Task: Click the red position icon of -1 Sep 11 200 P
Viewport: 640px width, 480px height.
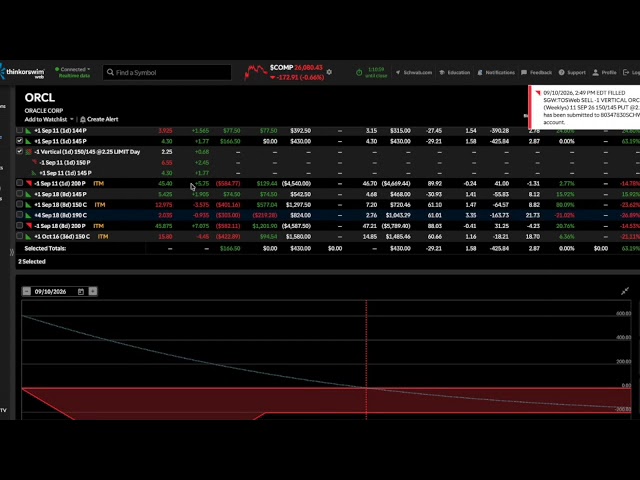Action: tap(29, 183)
